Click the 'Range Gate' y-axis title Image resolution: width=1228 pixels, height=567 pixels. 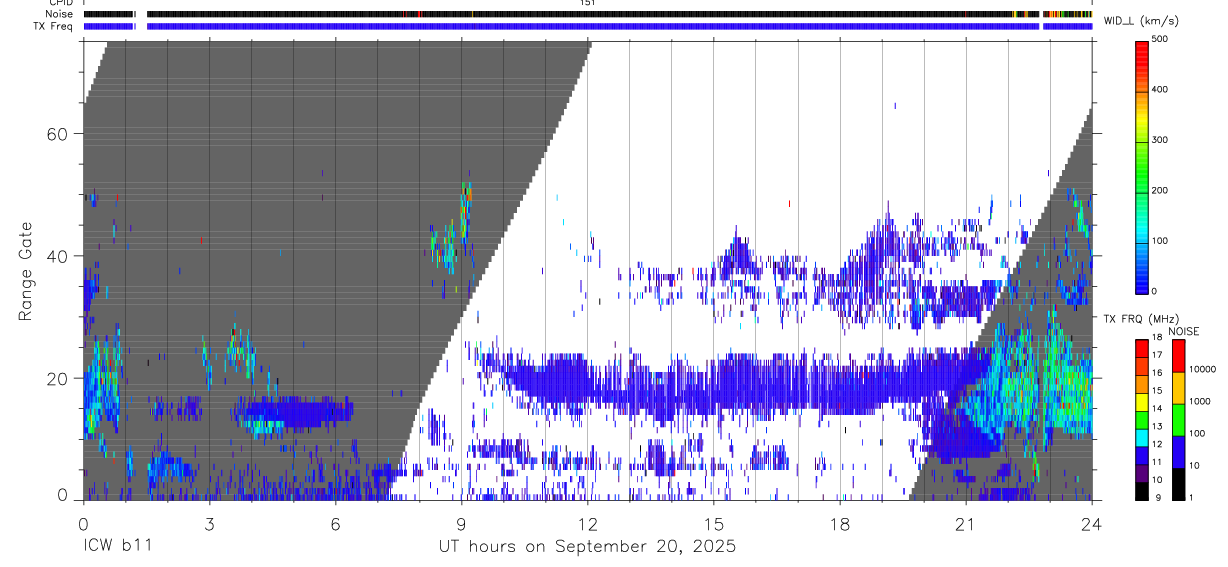pyautogui.click(x=28, y=270)
